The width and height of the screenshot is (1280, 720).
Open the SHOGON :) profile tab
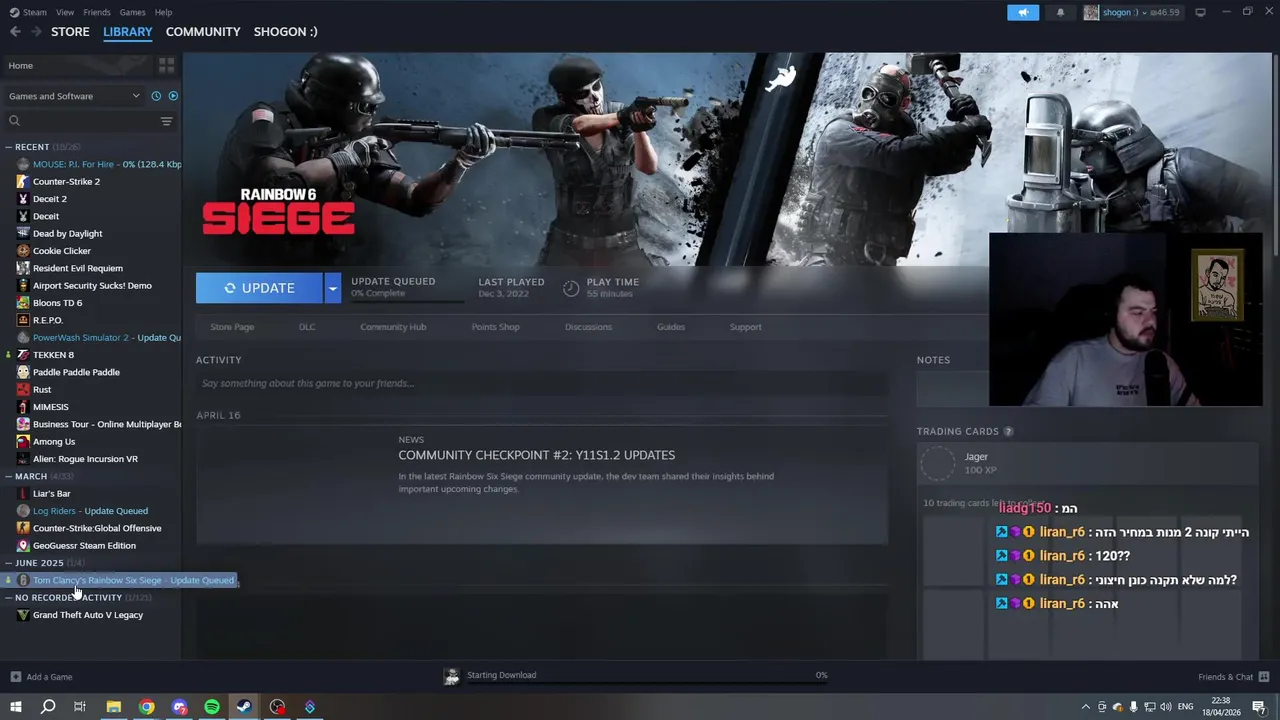pos(286,32)
